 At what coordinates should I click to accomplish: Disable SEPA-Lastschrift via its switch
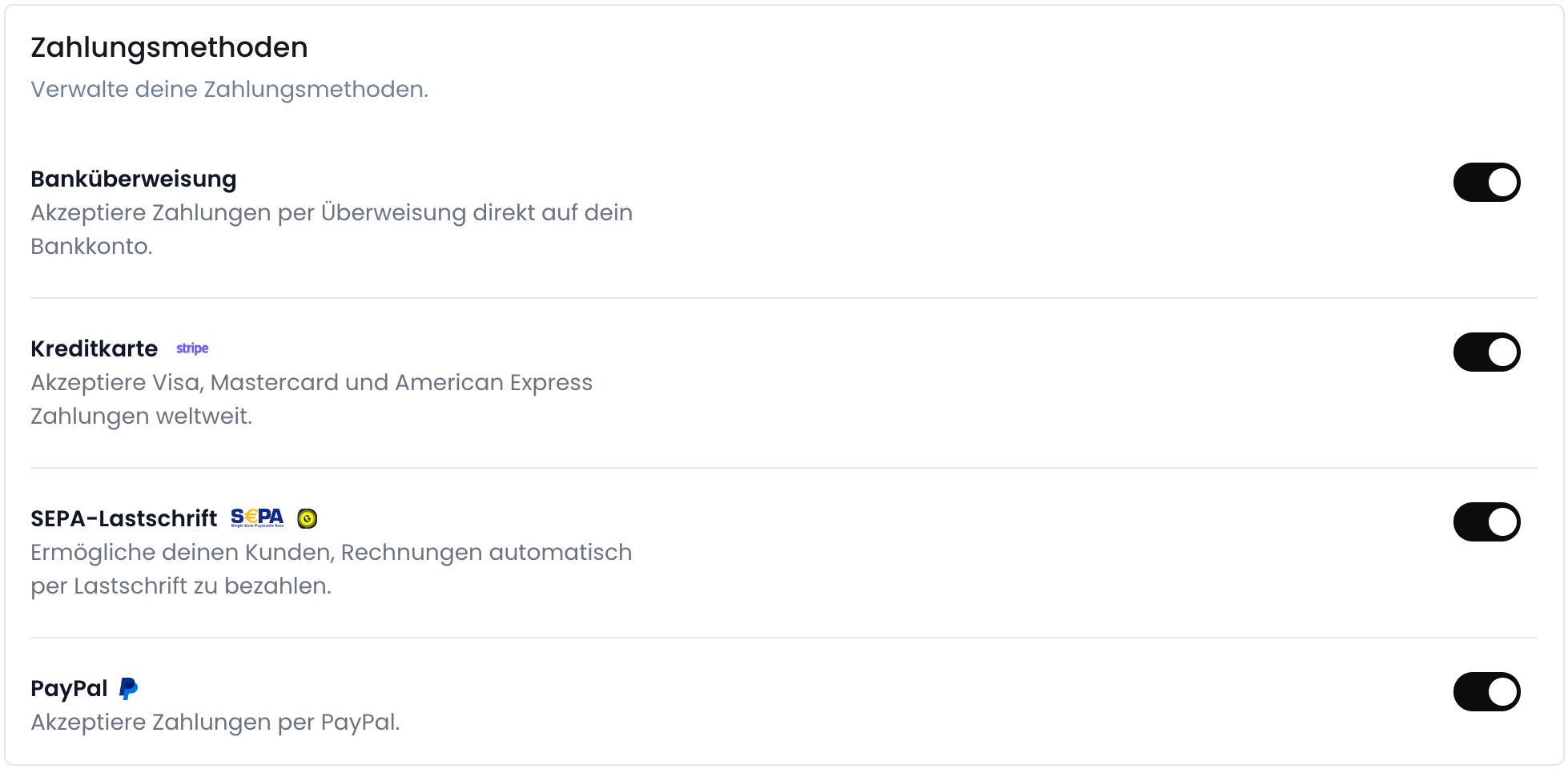pos(1486,521)
